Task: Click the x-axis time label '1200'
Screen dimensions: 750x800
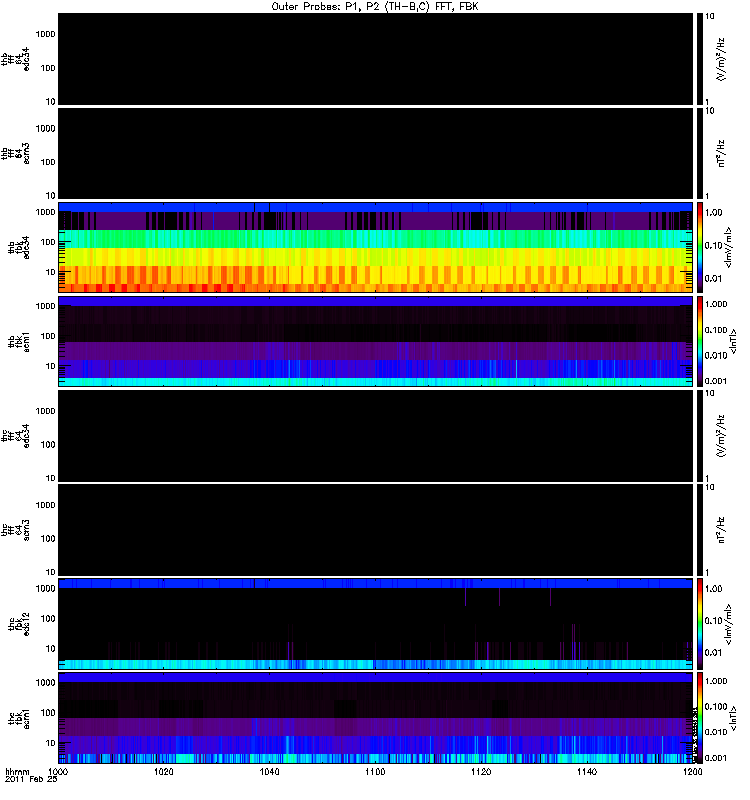Action: [693, 771]
